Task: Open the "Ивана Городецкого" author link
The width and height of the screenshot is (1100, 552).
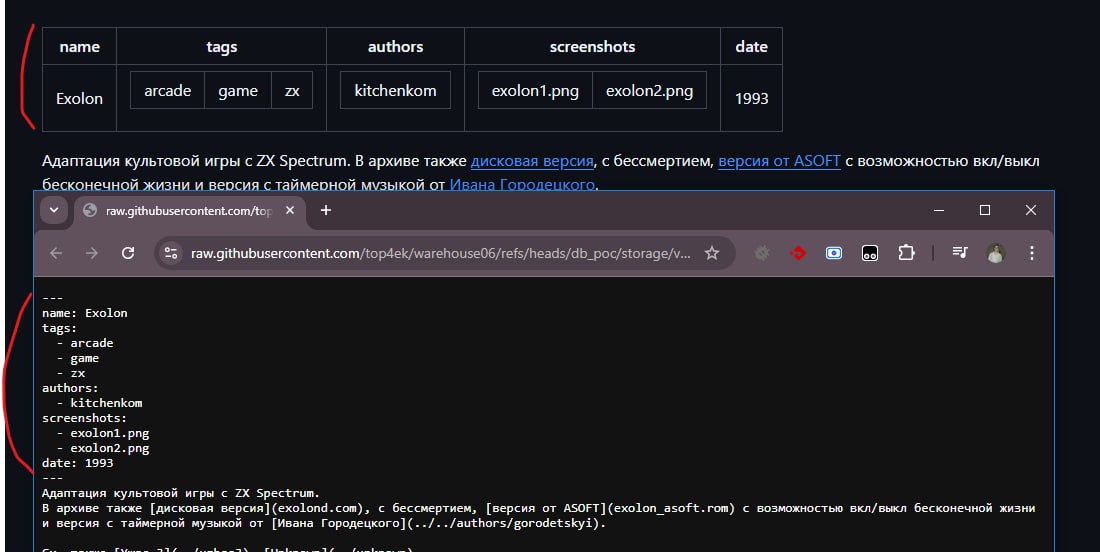Action: pos(522,184)
